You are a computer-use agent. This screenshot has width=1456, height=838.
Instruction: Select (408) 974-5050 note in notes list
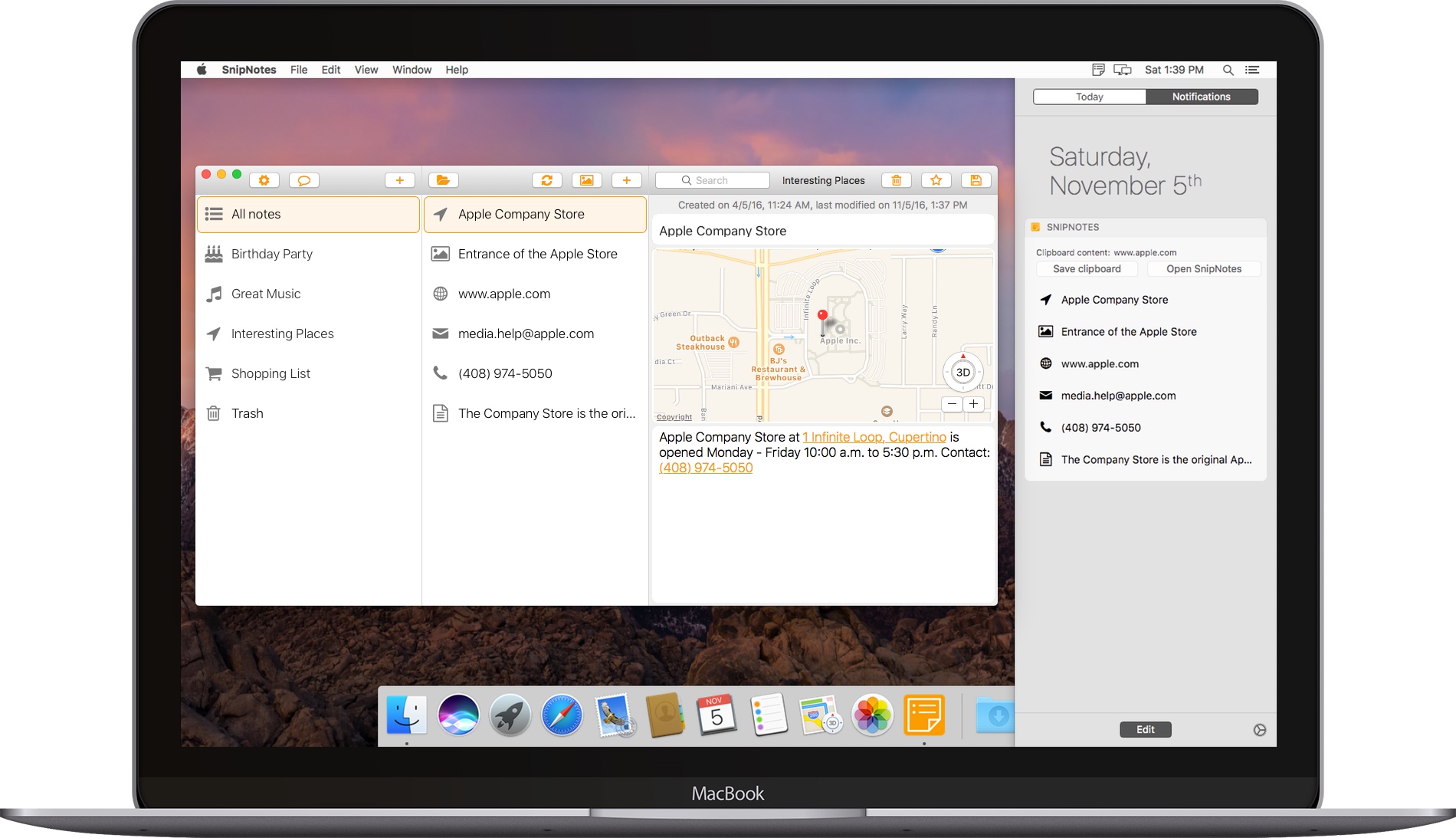pos(536,373)
